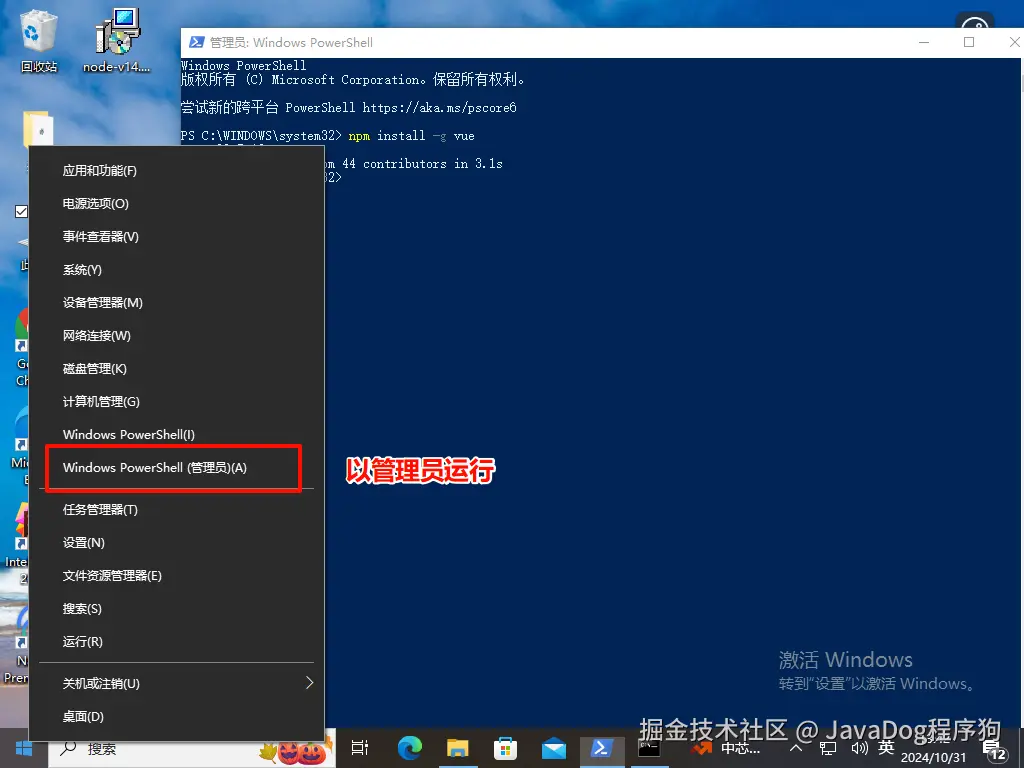Open the 中芯... taskbar widget
Viewport: 1024px width, 768px height.
click(726, 748)
